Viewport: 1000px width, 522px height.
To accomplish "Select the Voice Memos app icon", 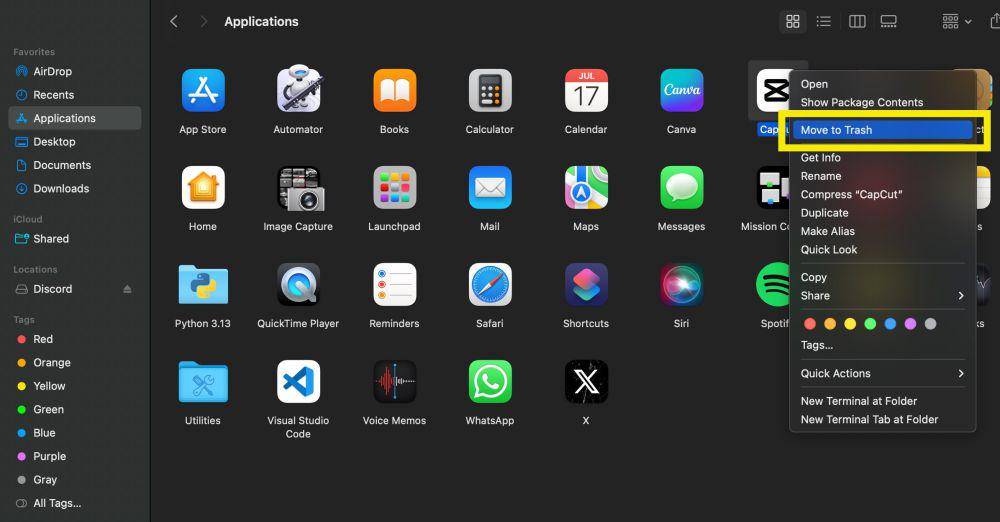I will click(394, 382).
